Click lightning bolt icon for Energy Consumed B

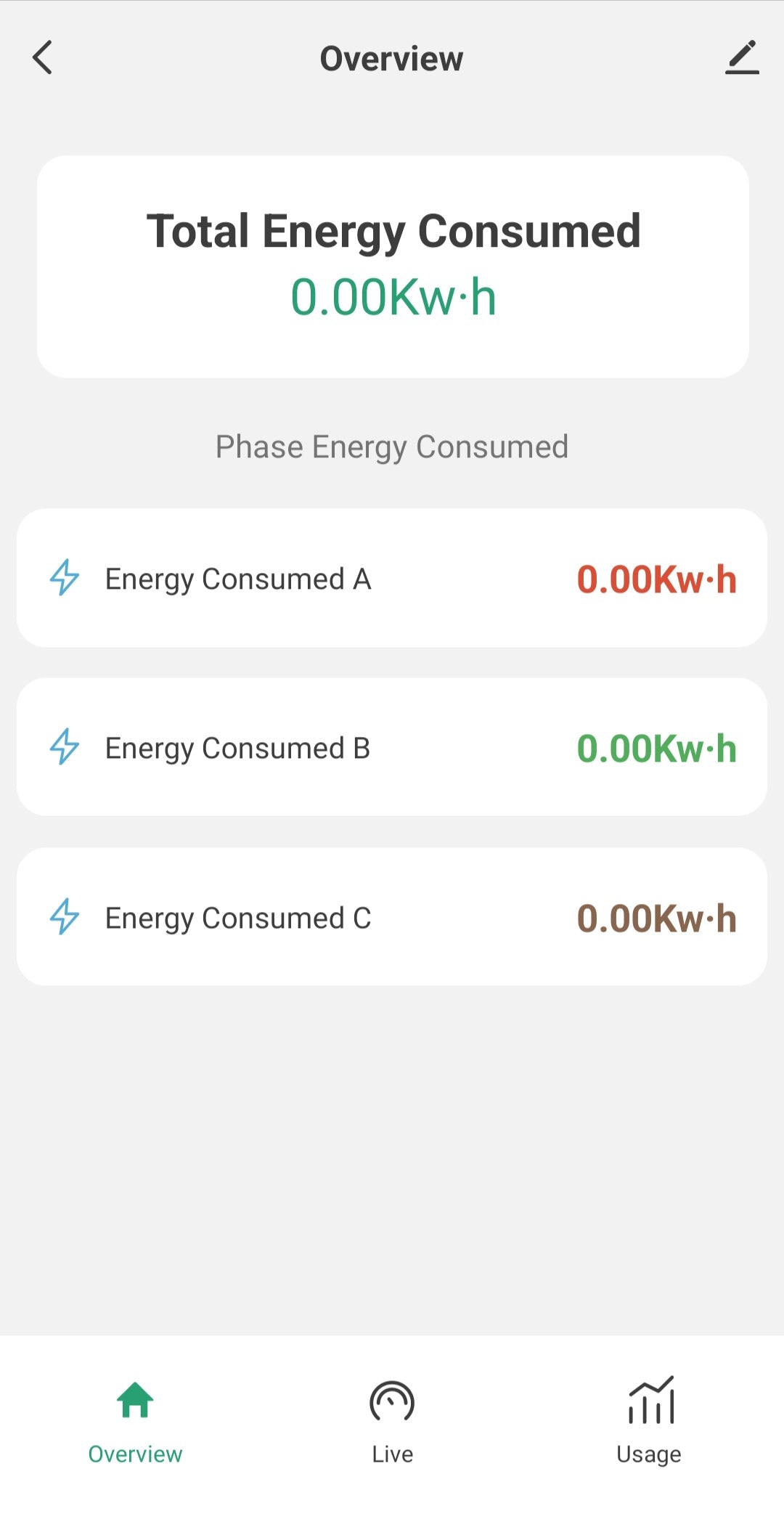click(65, 747)
